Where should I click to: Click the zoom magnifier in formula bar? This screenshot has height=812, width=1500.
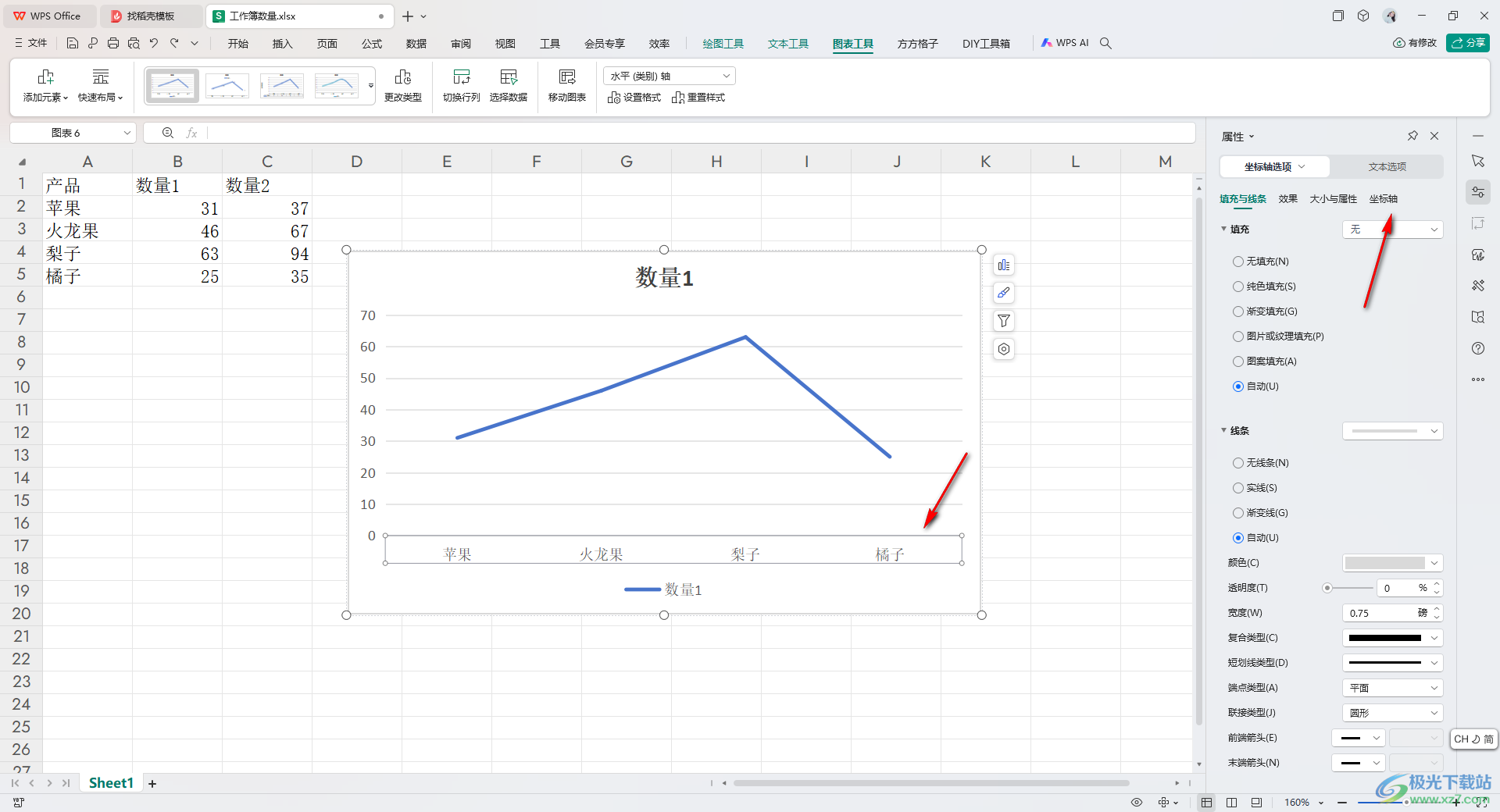[168, 133]
